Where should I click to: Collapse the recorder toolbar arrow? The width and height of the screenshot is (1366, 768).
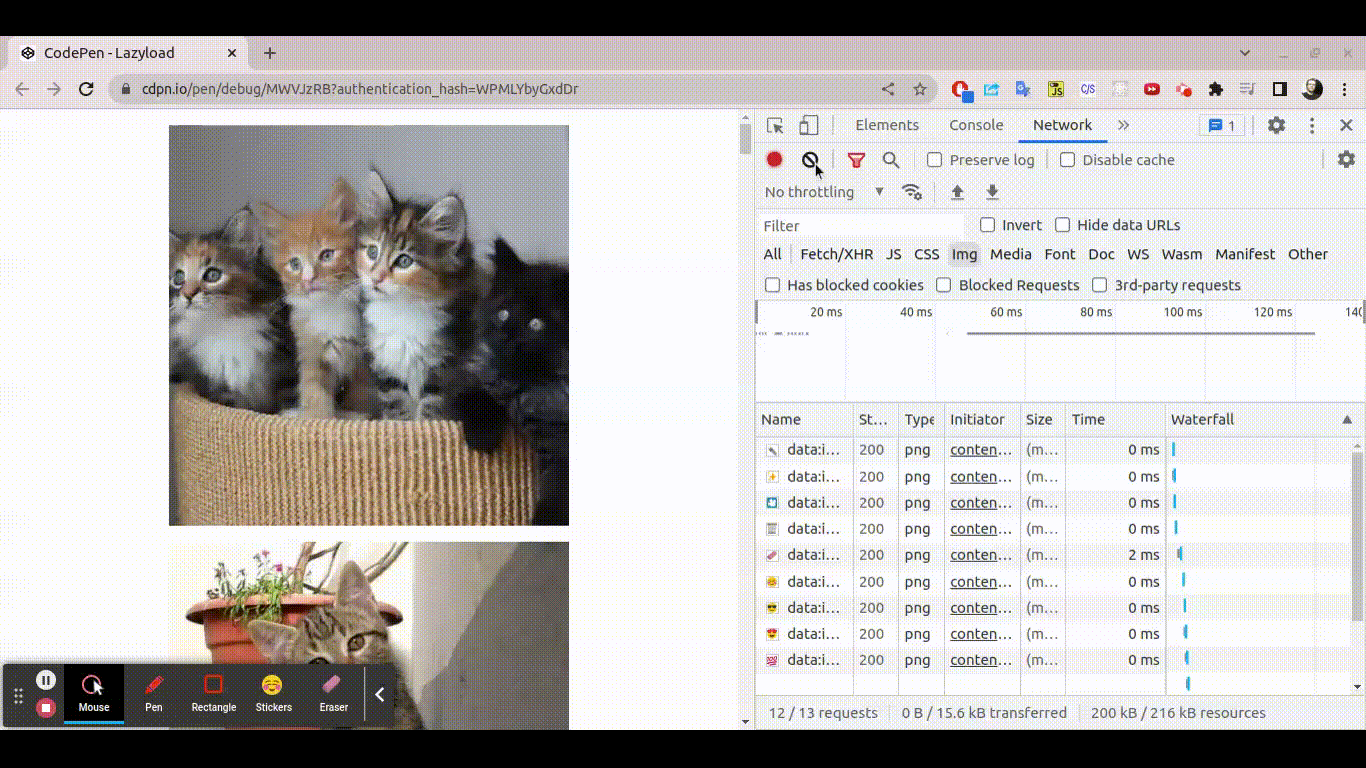pos(379,694)
